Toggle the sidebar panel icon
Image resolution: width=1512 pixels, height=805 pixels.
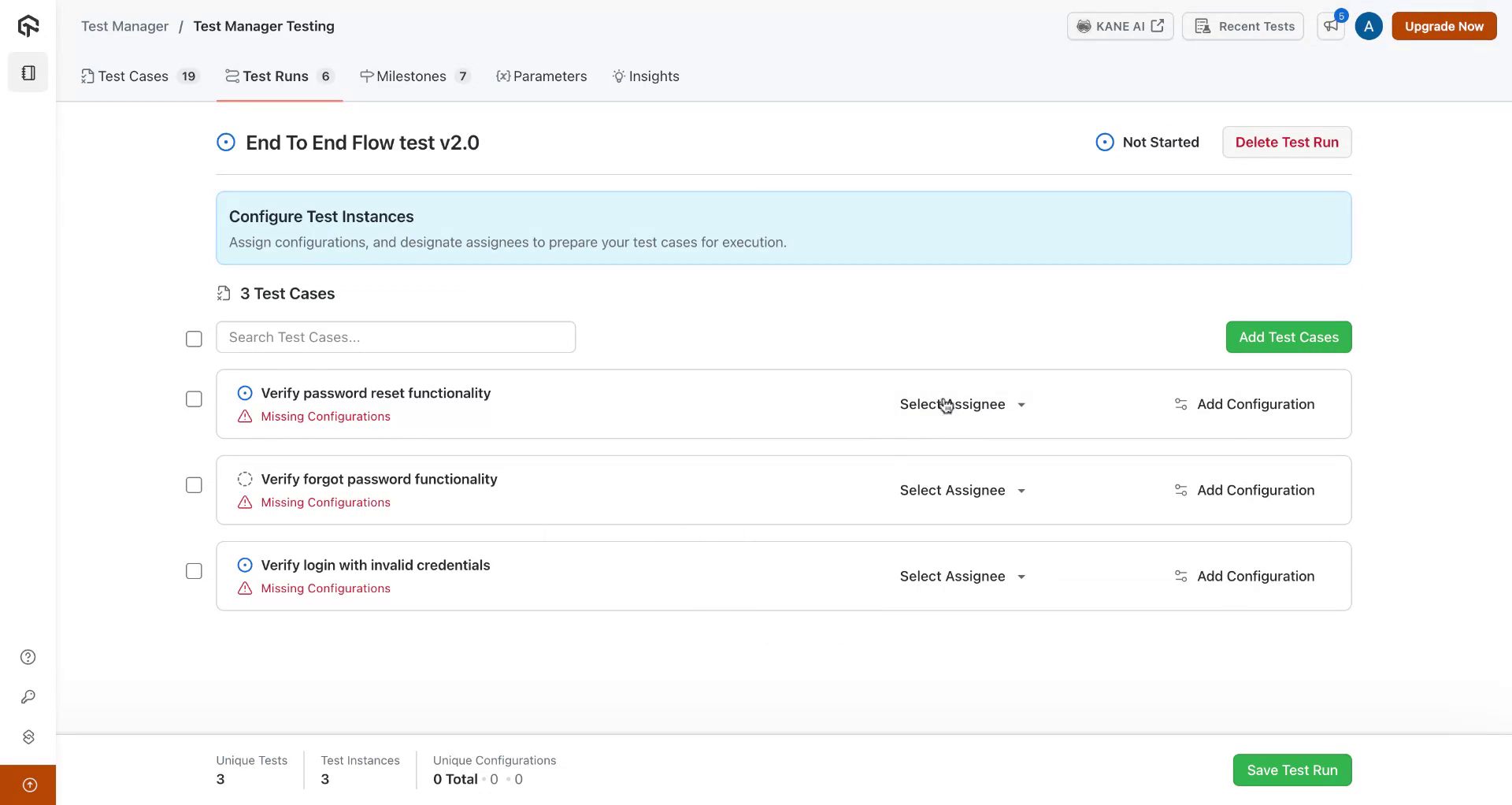(28, 72)
